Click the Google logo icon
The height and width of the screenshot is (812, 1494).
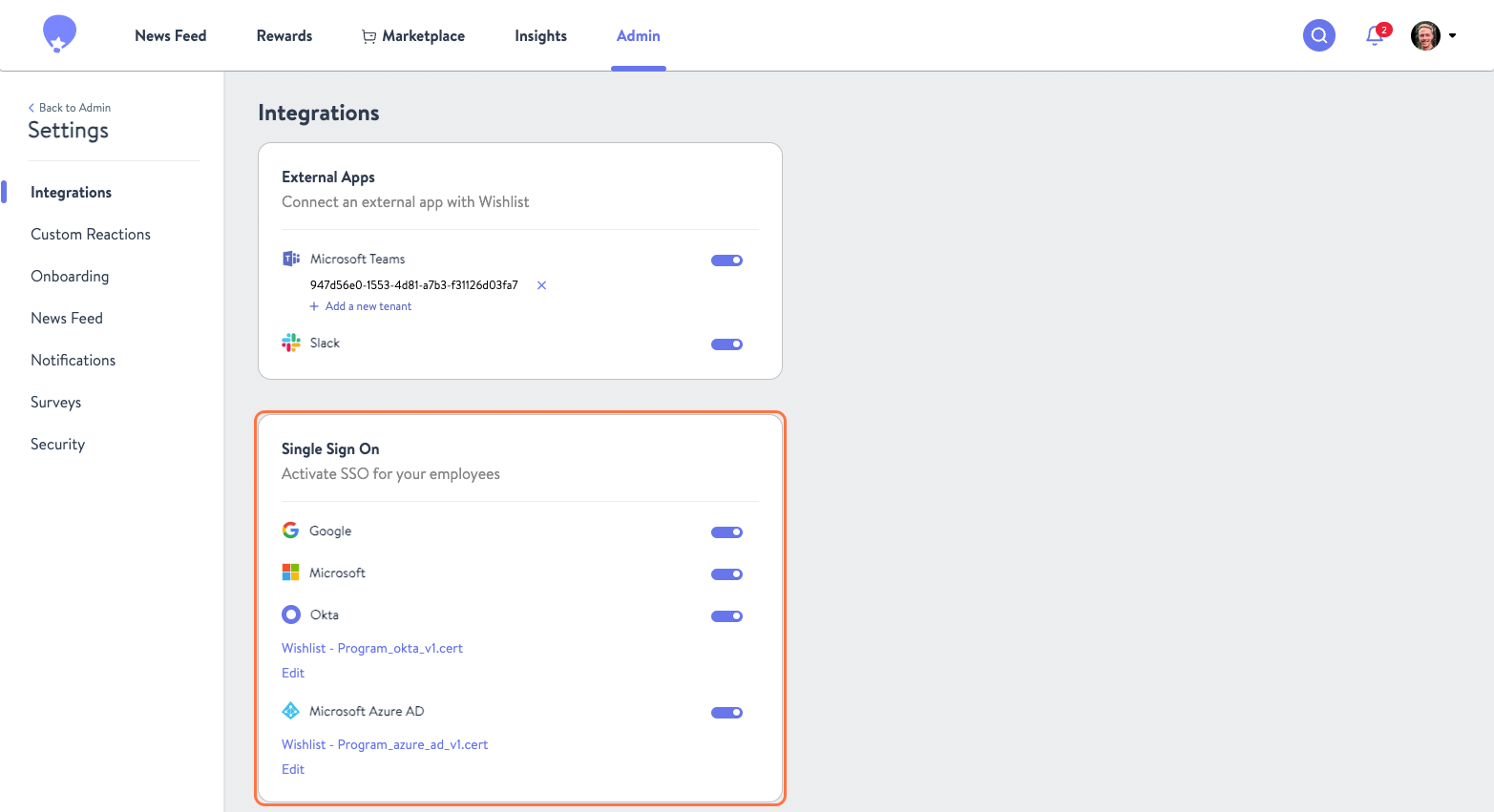click(x=290, y=531)
